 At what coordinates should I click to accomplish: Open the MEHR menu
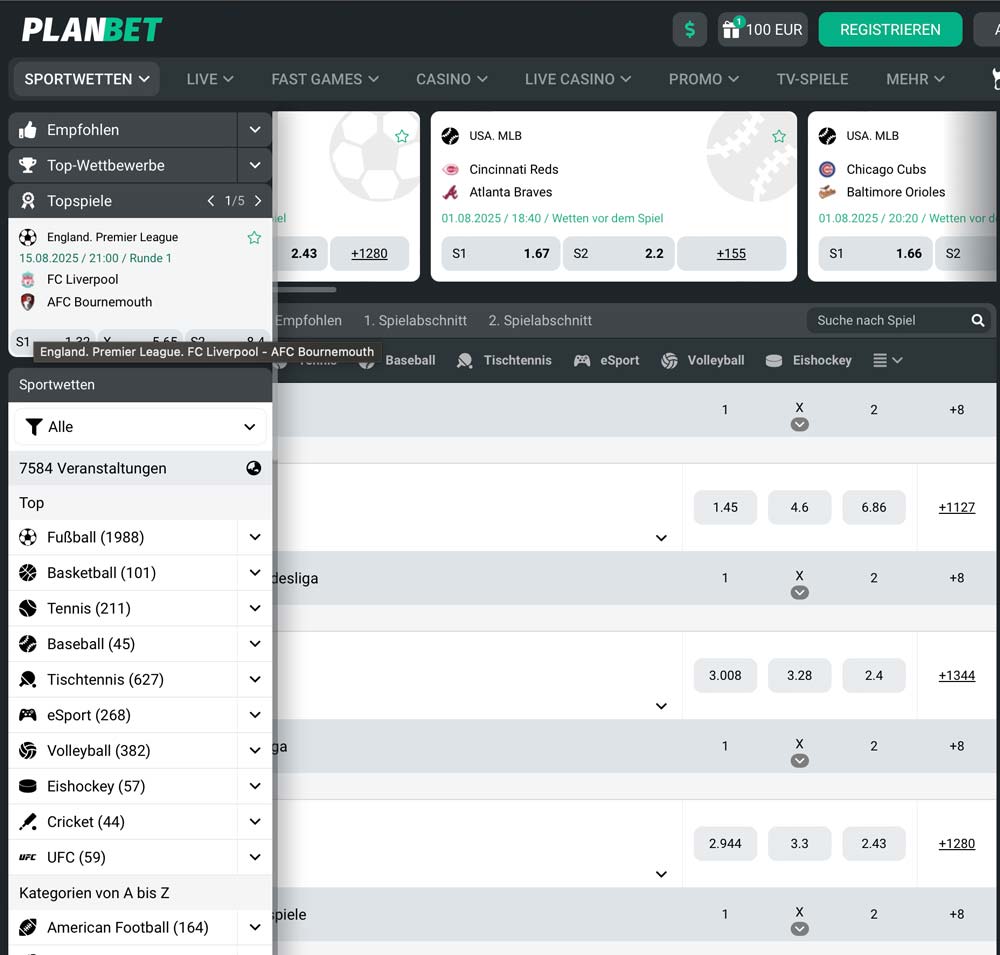[915, 79]
